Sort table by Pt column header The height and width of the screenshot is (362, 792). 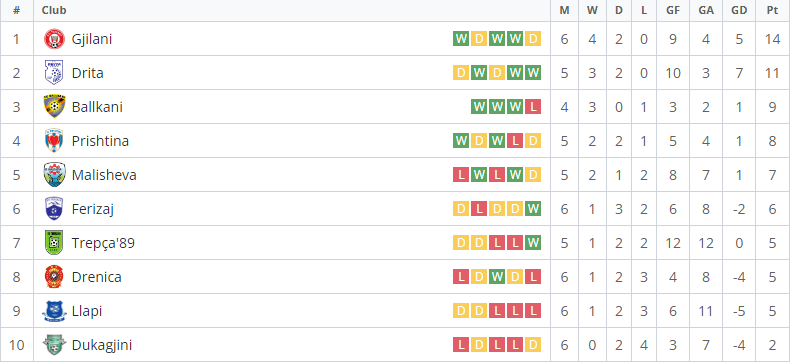coord(772,10)
